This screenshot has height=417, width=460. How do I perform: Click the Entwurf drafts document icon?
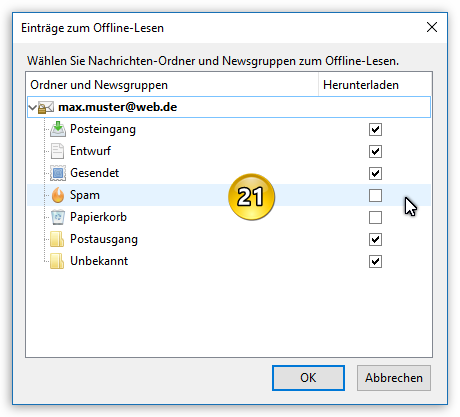coord(57,151)
